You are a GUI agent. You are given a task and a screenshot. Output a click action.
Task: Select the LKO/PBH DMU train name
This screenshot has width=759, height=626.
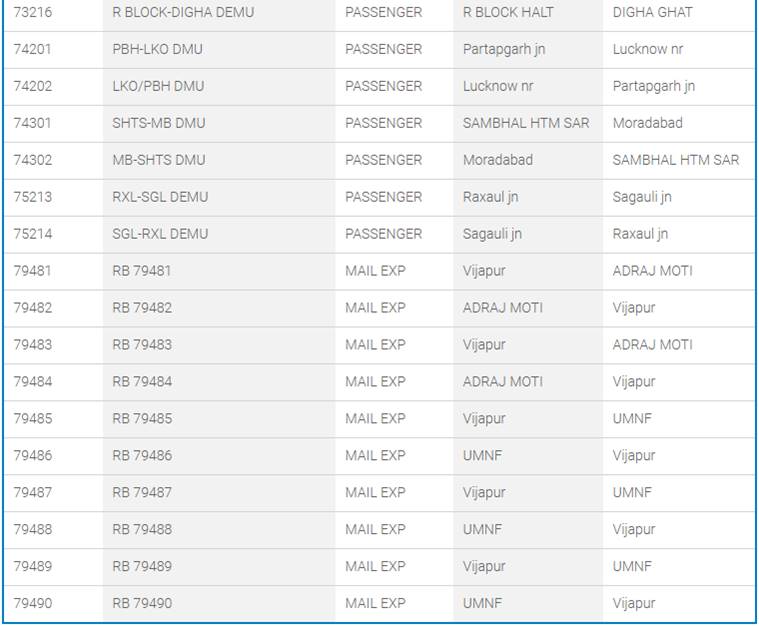click(x=158, y=86)
